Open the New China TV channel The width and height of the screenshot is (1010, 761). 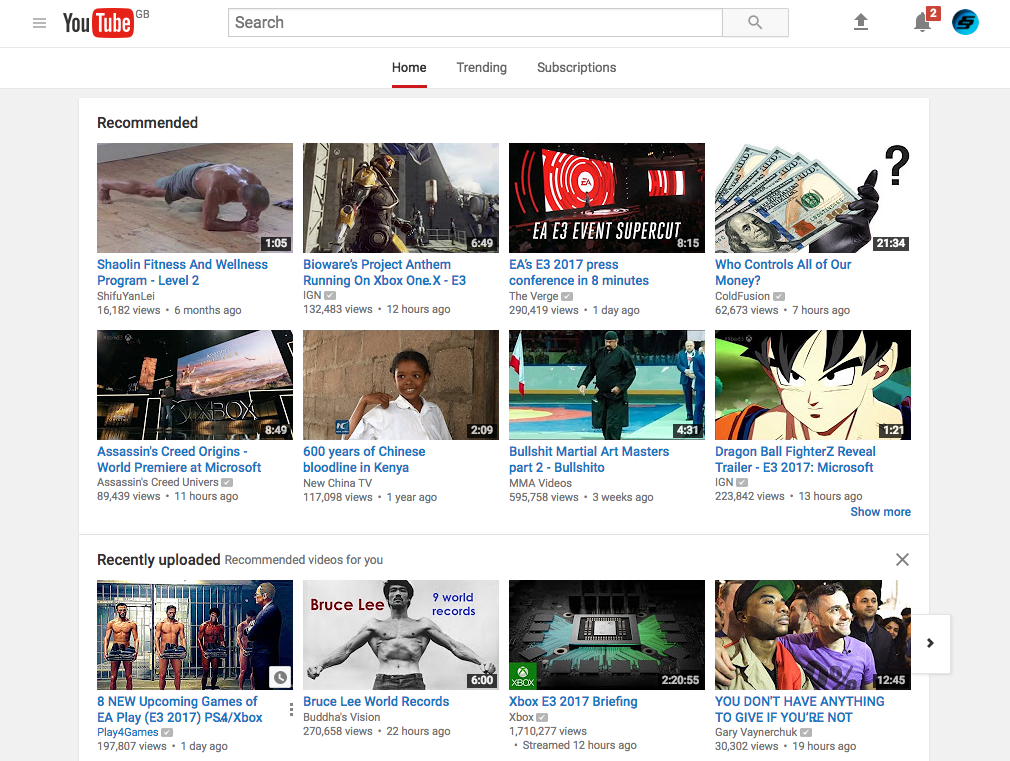pos(338,483)
